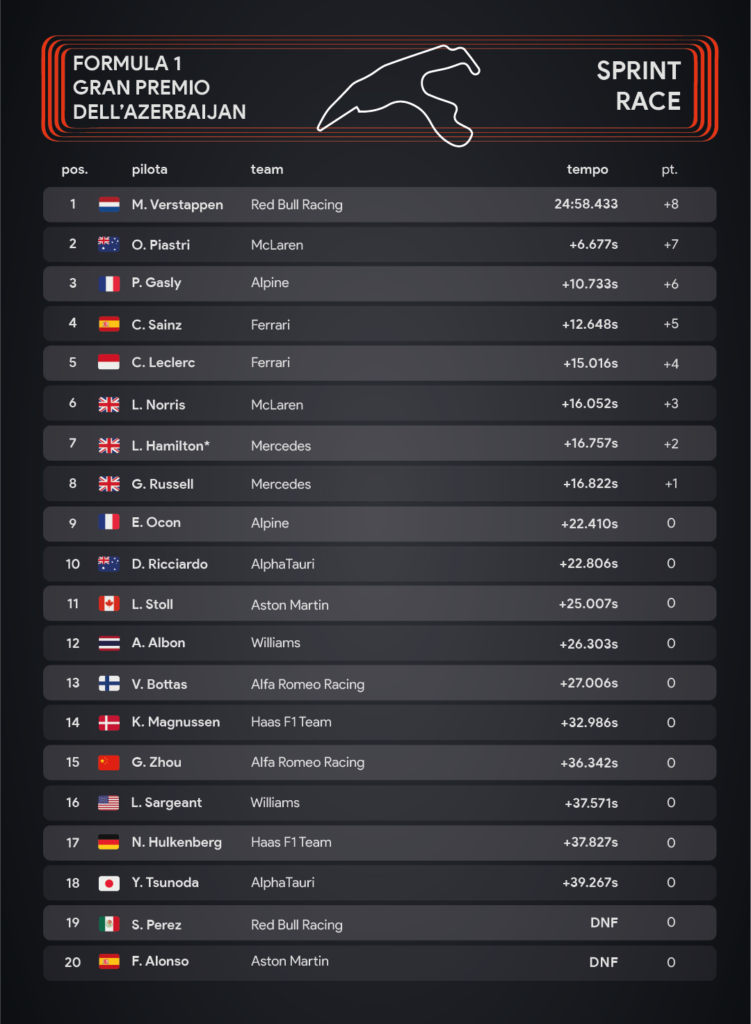This screenshot has width=751, height=1024.
Task: Click the 'team' column header
Action: [267, 170]
